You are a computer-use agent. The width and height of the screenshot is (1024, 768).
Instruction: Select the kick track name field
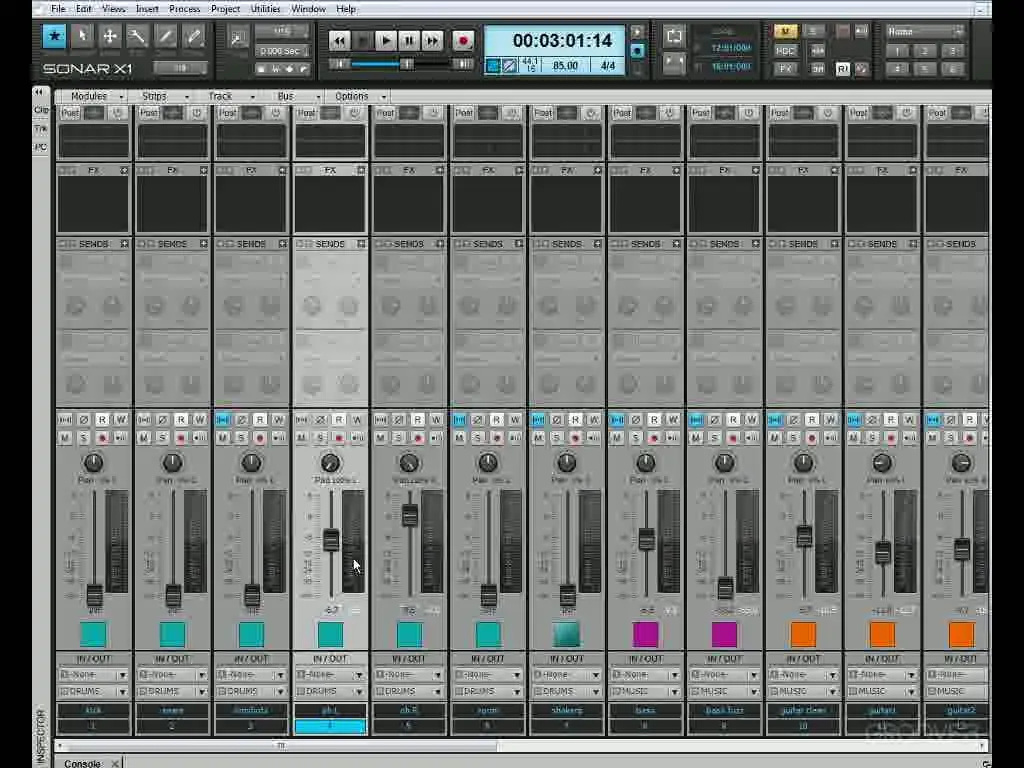tap(93, 710)
